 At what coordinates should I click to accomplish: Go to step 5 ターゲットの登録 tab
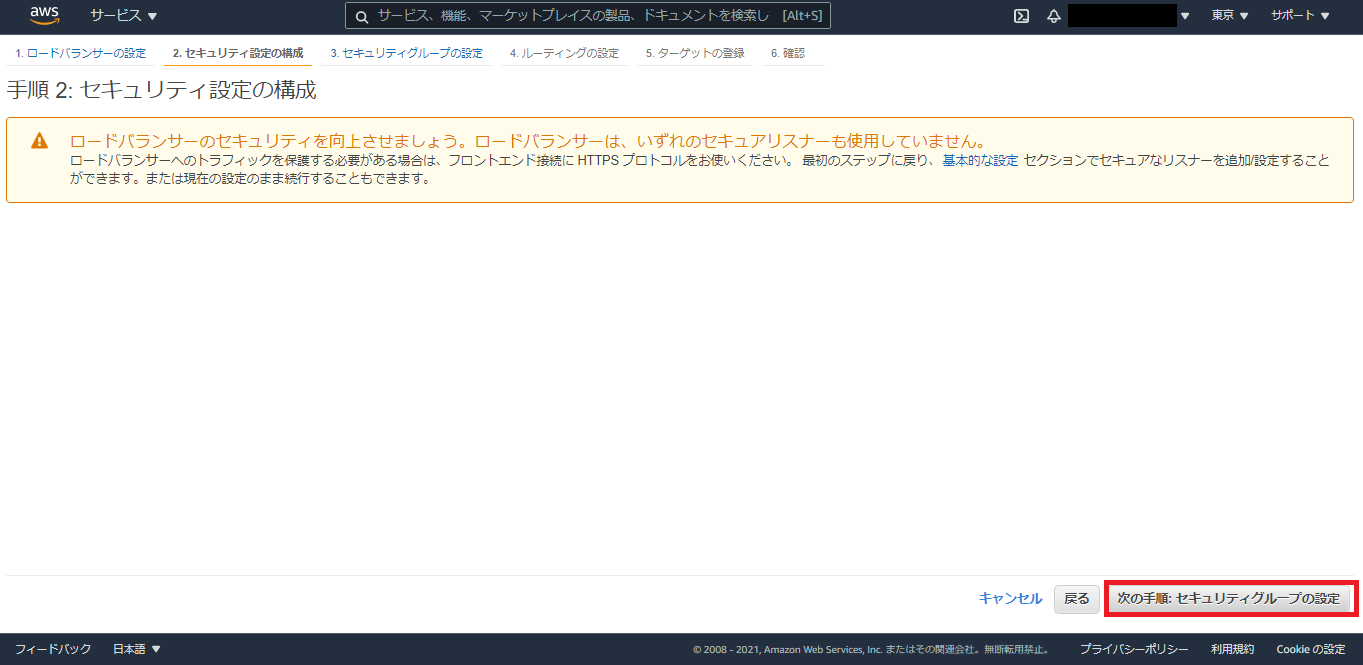(695, 53)
